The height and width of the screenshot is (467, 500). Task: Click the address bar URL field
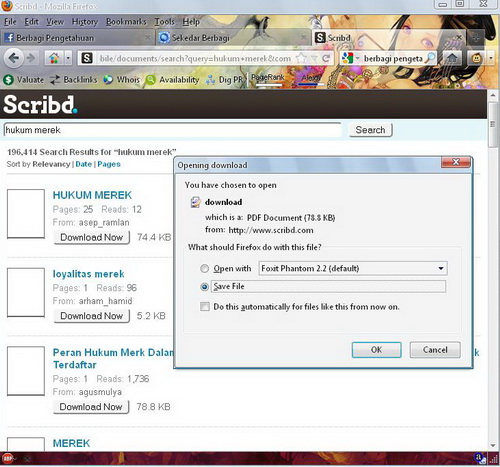click(195, 59)
